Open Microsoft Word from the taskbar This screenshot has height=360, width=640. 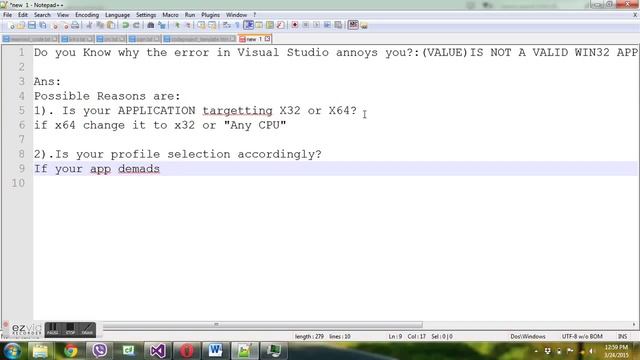[x=216, y=351]
